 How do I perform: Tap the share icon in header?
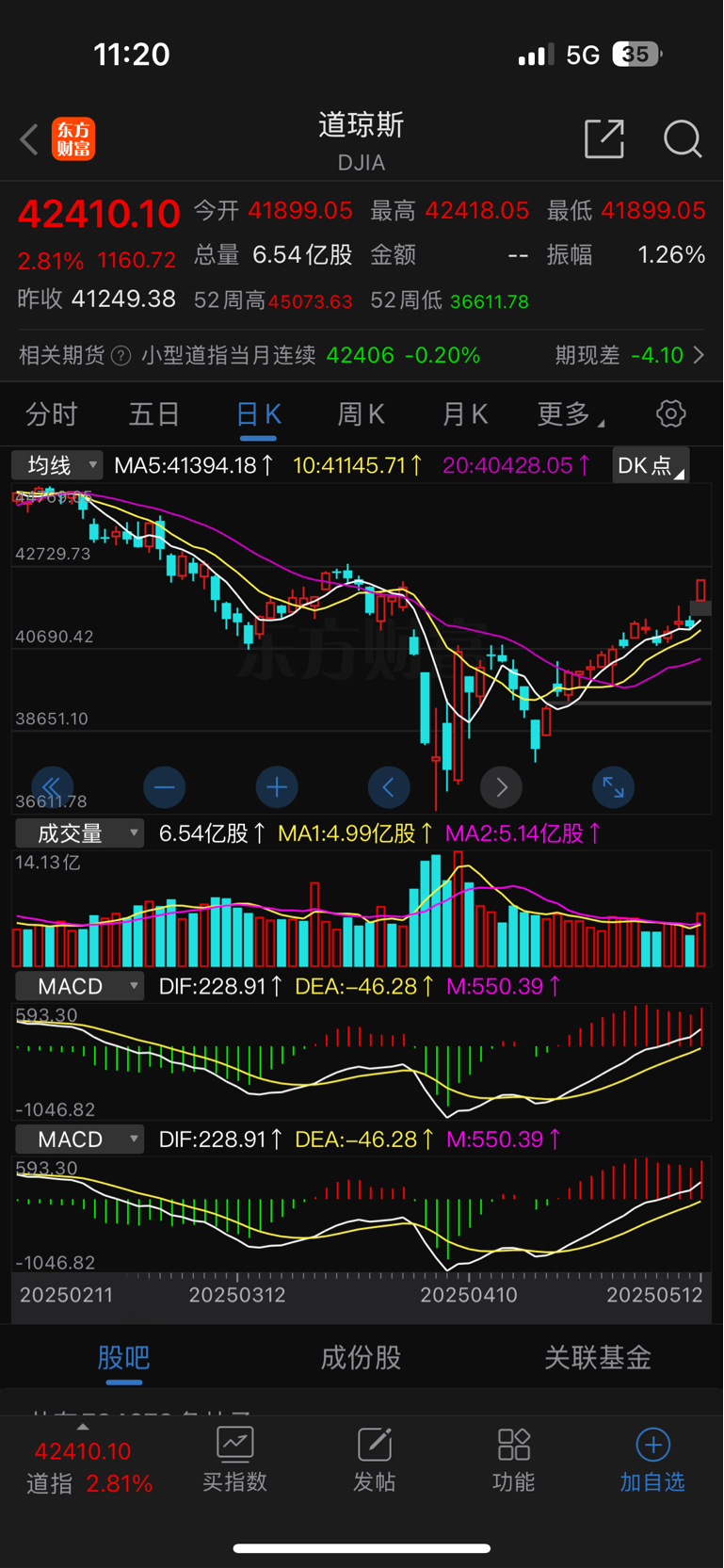(604, 138)
